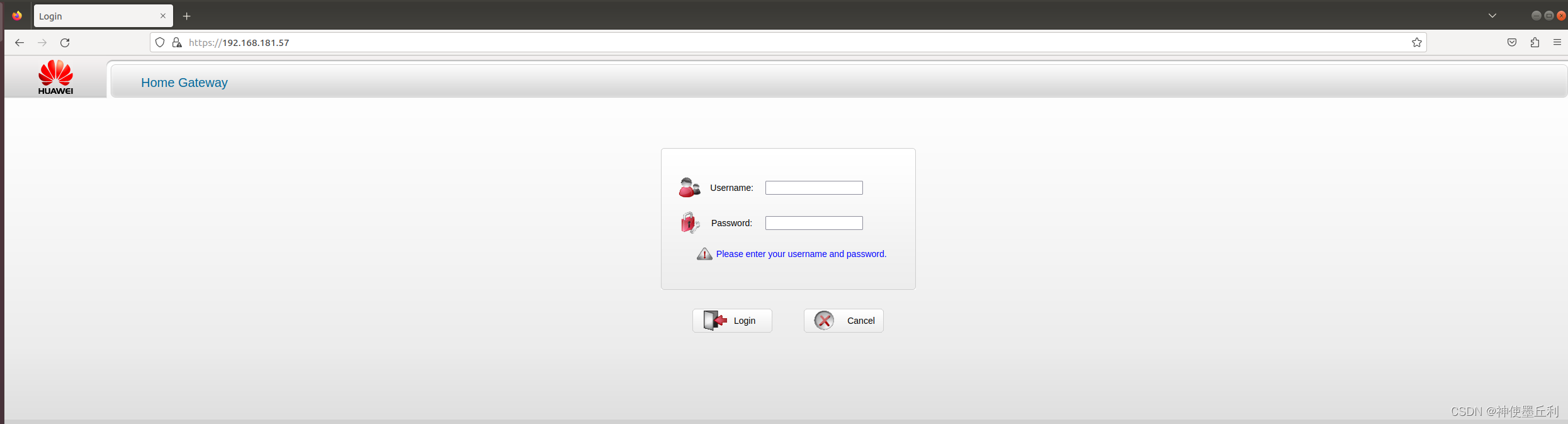Open the Extensions puzzle icon
Screen dimensions: 1568x424
1535,42
